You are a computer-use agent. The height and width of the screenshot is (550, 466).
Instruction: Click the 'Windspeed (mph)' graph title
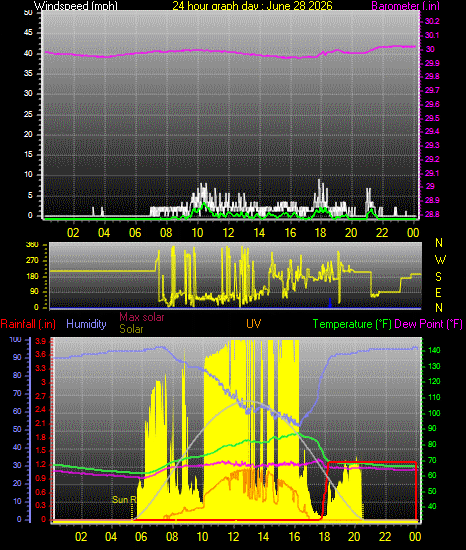[x=76, y=6]
